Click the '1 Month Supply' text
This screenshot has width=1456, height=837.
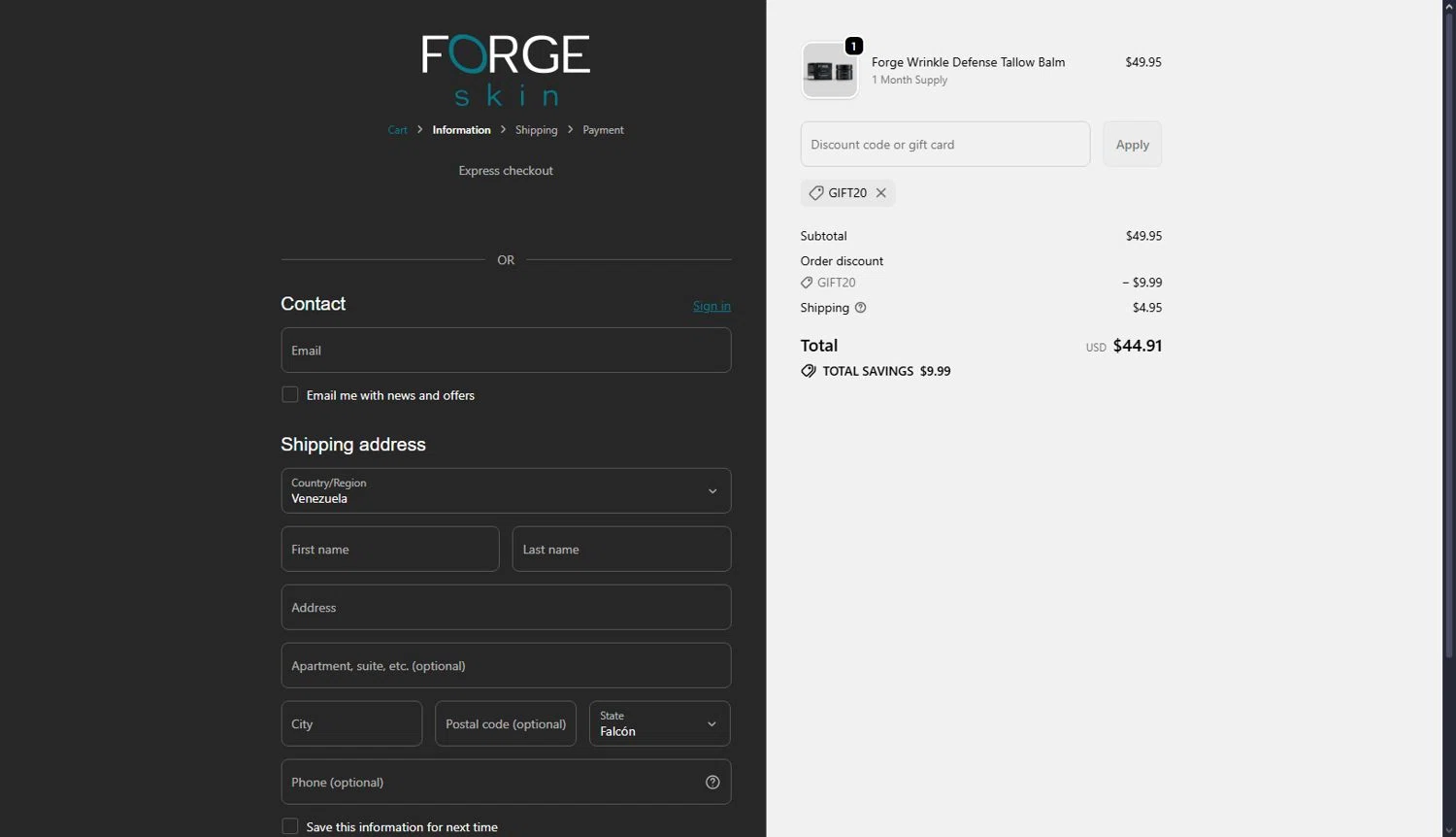910,81
